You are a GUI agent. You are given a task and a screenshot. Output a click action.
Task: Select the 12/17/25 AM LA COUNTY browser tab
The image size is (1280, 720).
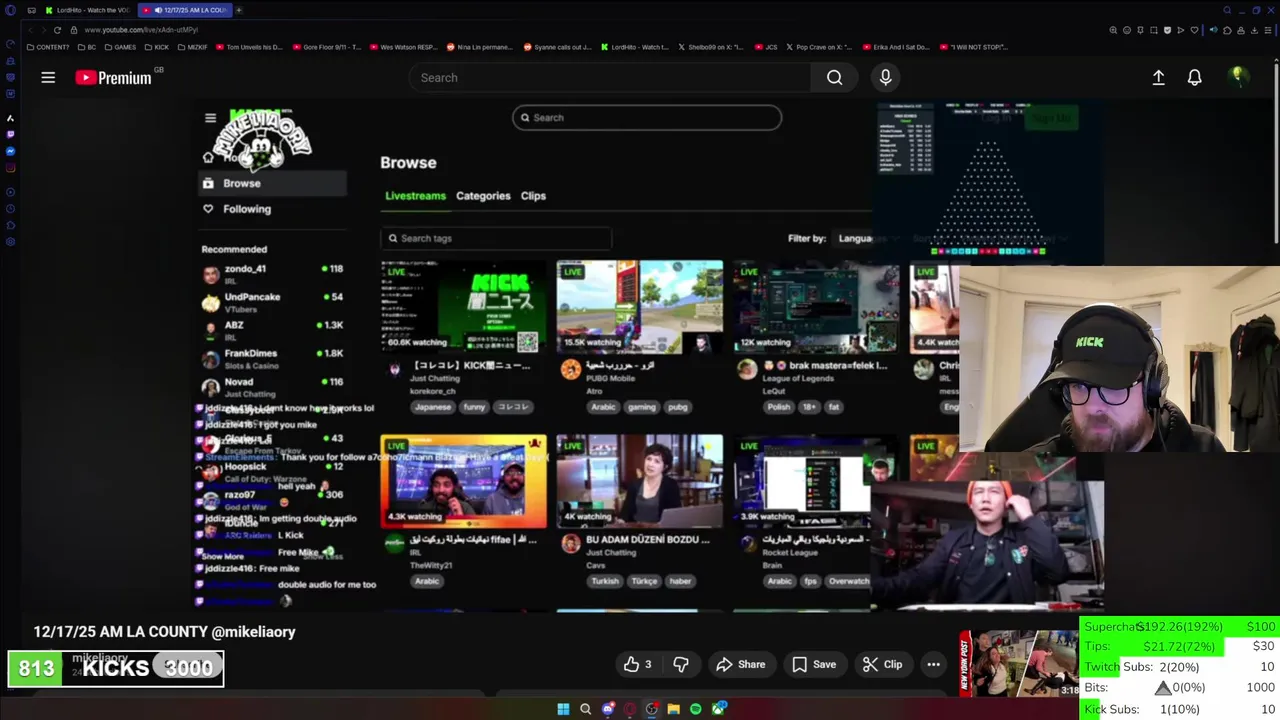pos(185,10)
